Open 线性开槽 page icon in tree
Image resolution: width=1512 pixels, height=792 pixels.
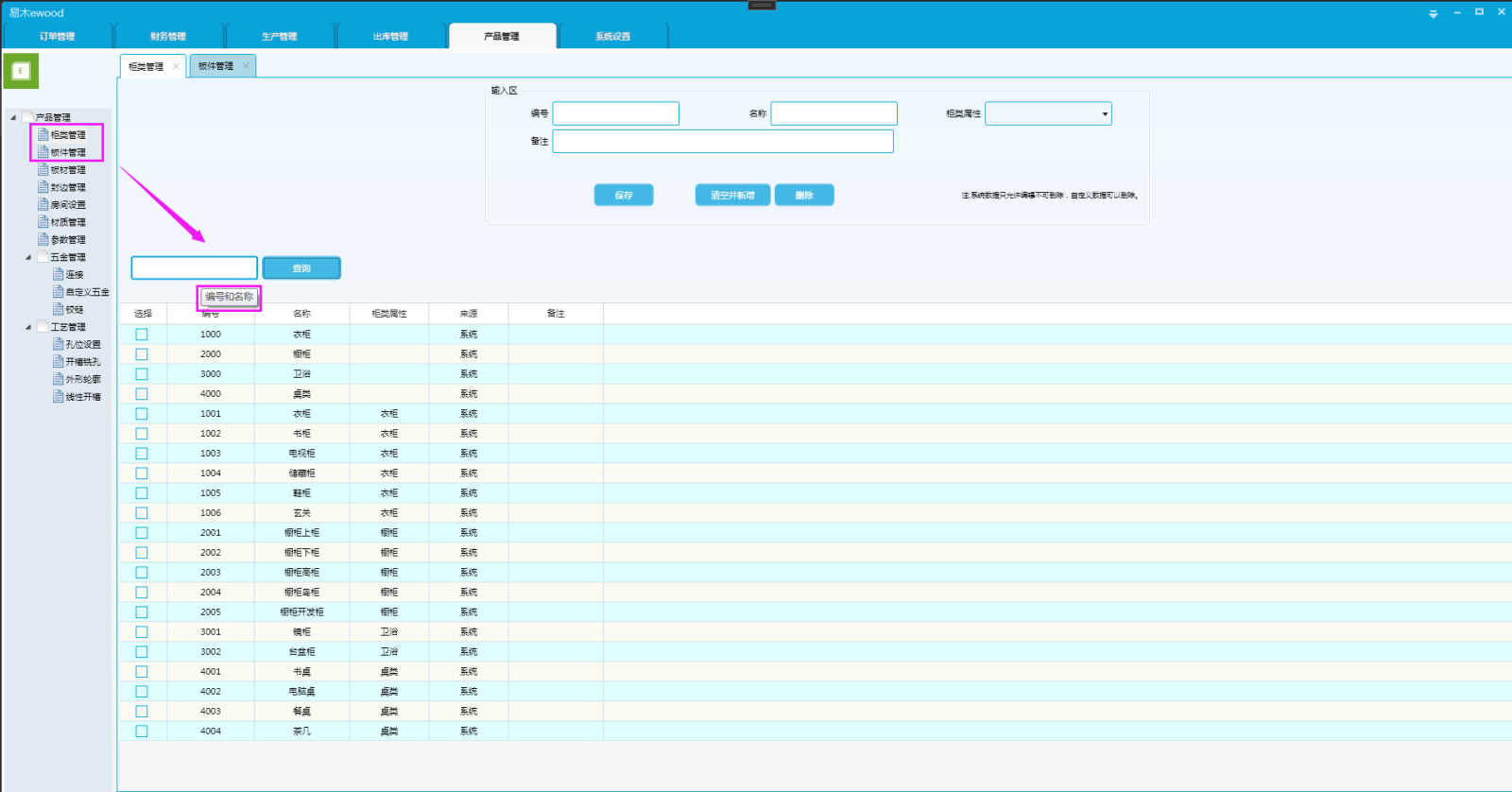[x=58, y=397]
